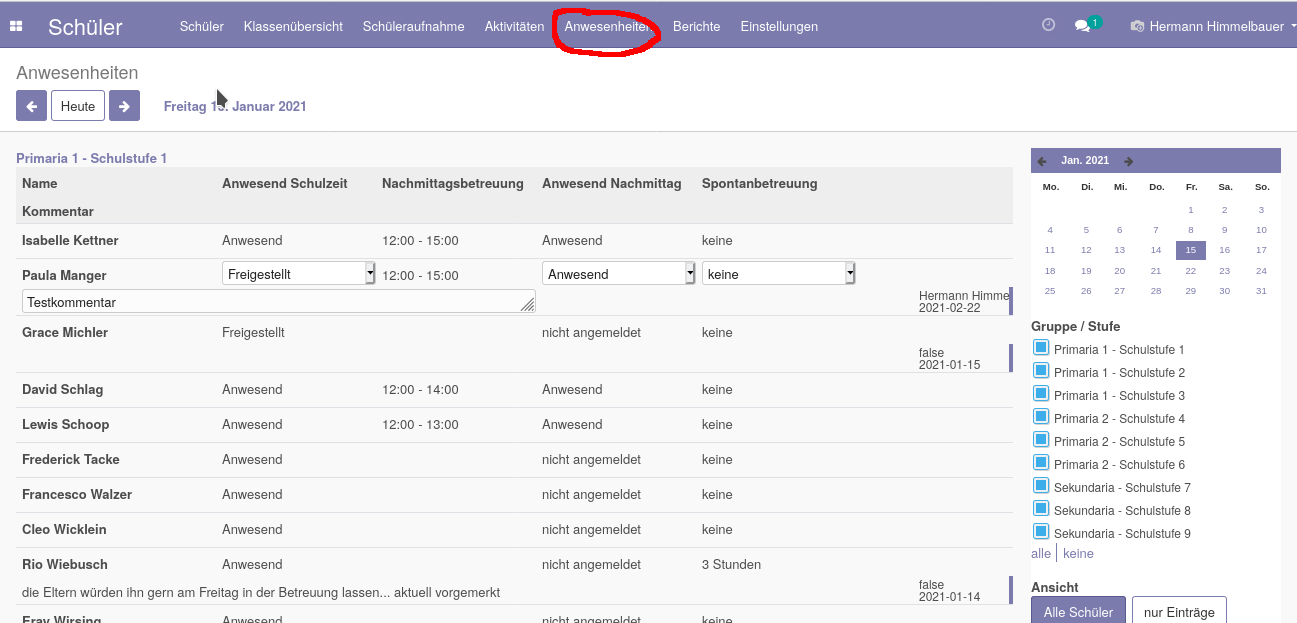This screenshot has width=1297, height=623.
Task: Open Anwesend Nachmittag dropdown for Paula Manger
Action: [x=618, y=274]
